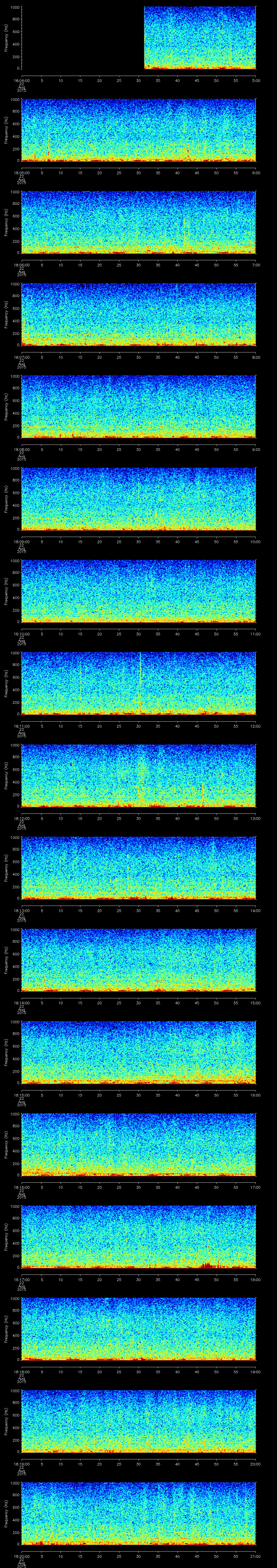
Task: Click the 18:16:00 time axis label
Action: (21, 1187)
